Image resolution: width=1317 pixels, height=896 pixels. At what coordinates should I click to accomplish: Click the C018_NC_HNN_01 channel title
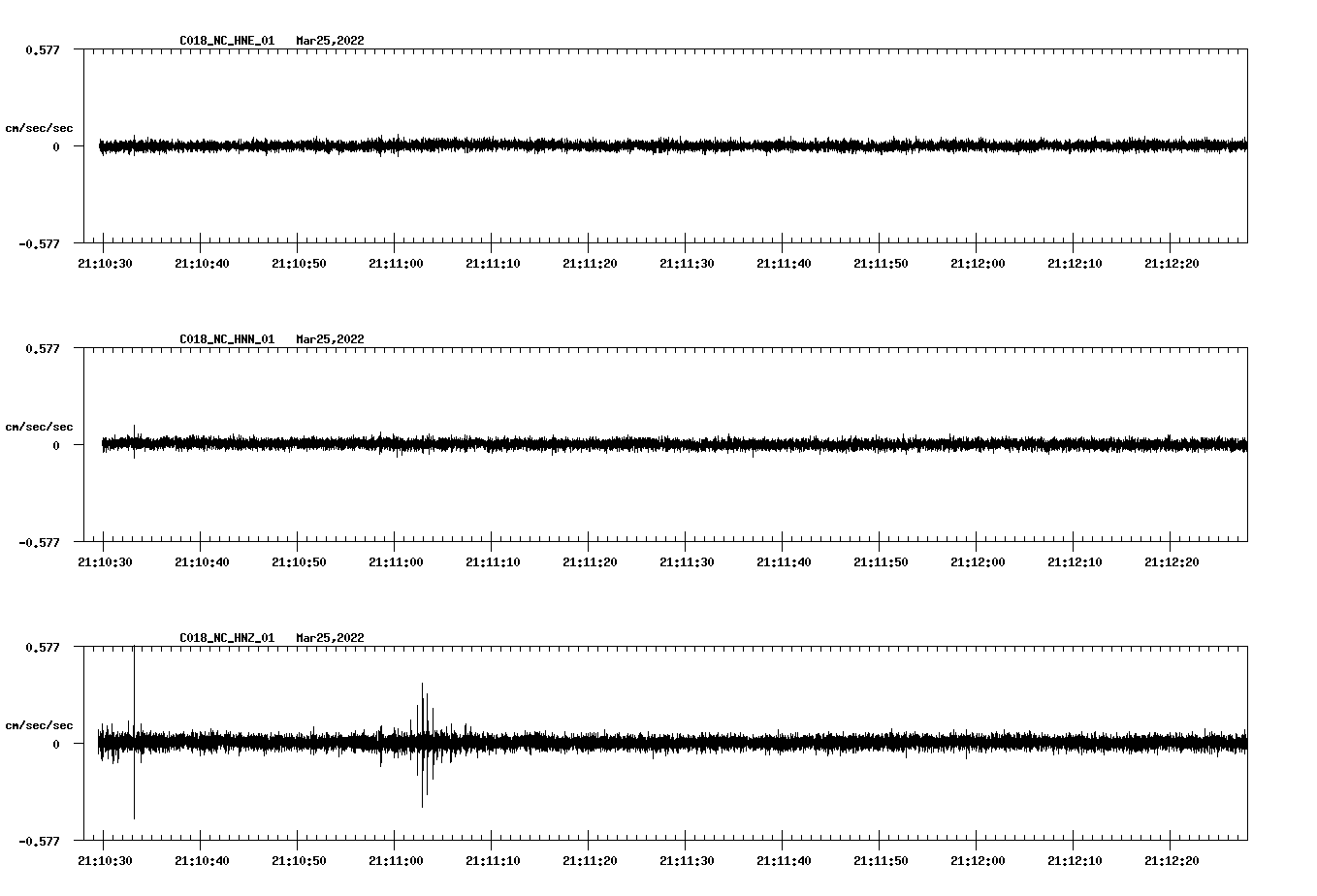(x=227, y=339)
